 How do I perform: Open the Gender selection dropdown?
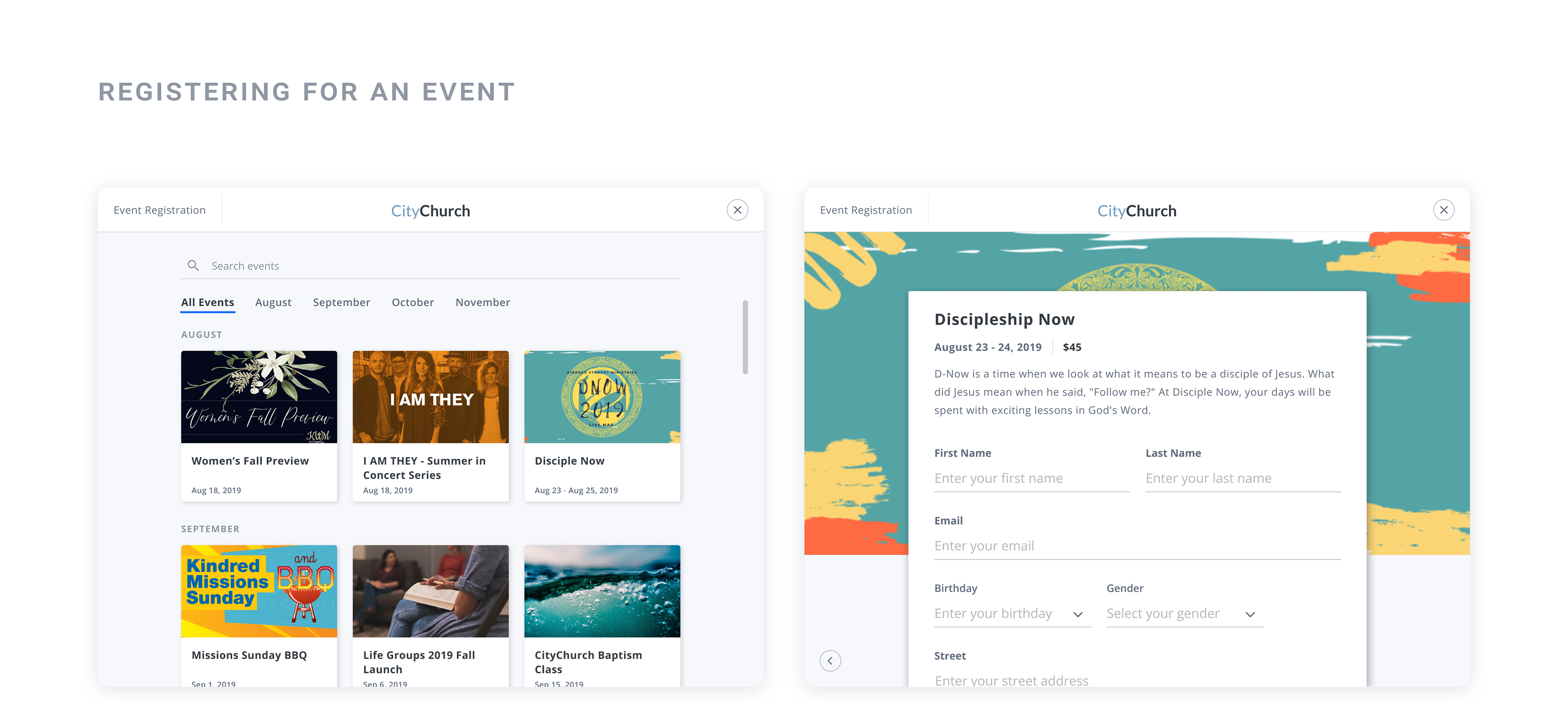click(1249, 614)
